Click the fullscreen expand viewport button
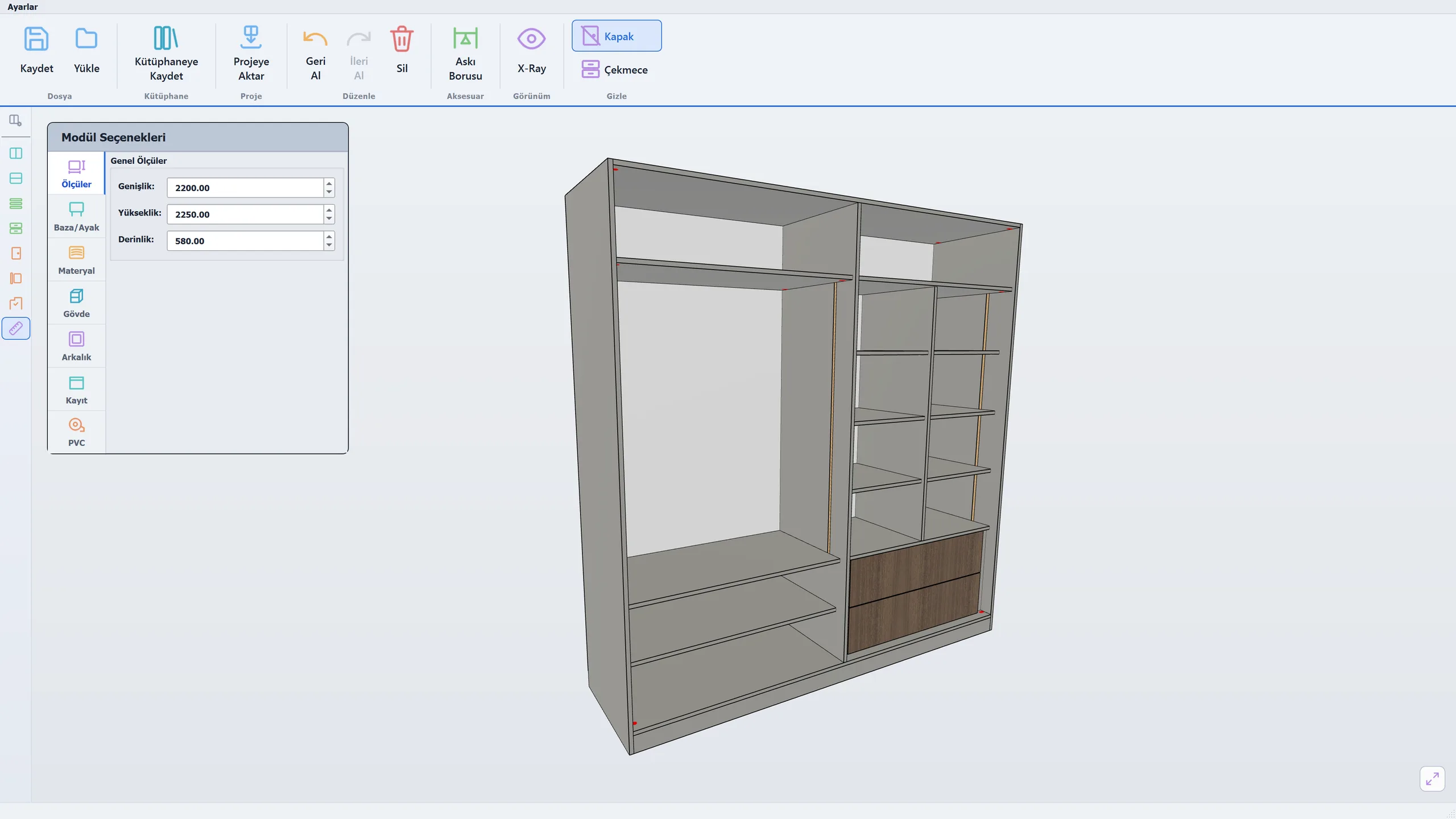The height and width of the screenshot is (819, 1456). coord(1432,779)
